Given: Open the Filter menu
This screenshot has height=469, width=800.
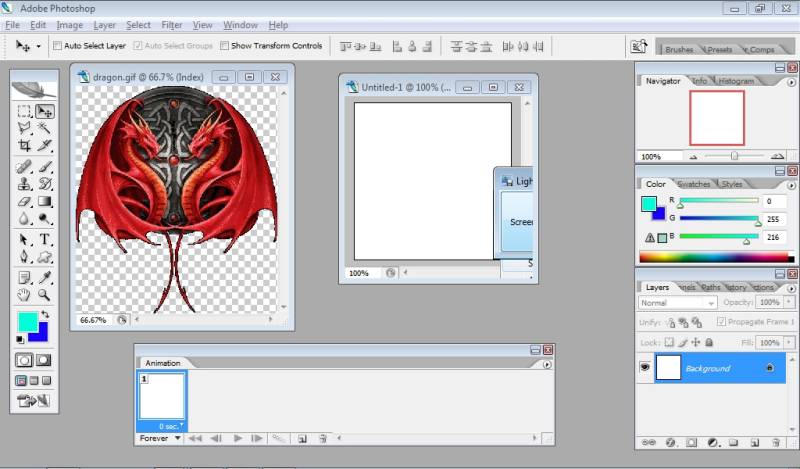Looking at the screenshot, I should (x=172, y=25).
